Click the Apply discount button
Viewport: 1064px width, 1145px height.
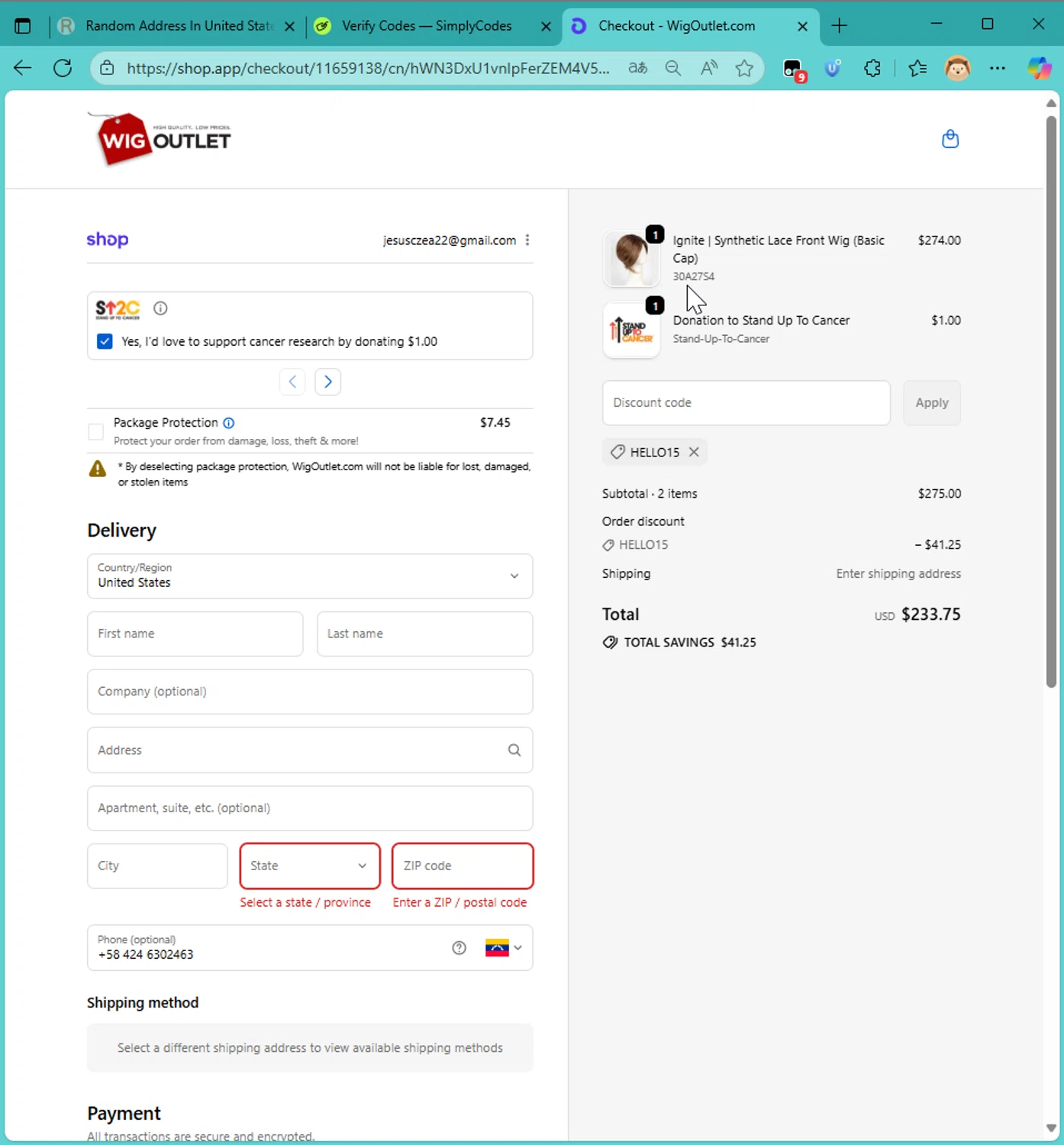tap(932, 403)
